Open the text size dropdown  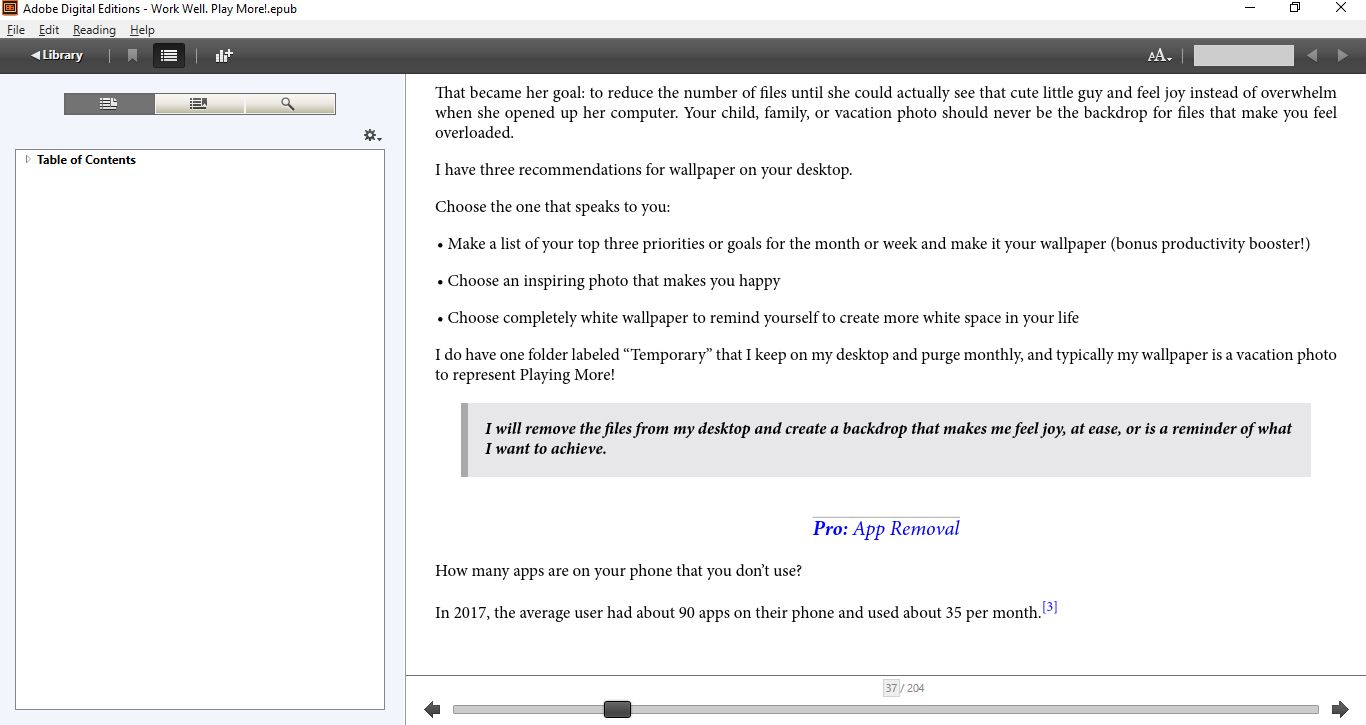[1160, 56]
